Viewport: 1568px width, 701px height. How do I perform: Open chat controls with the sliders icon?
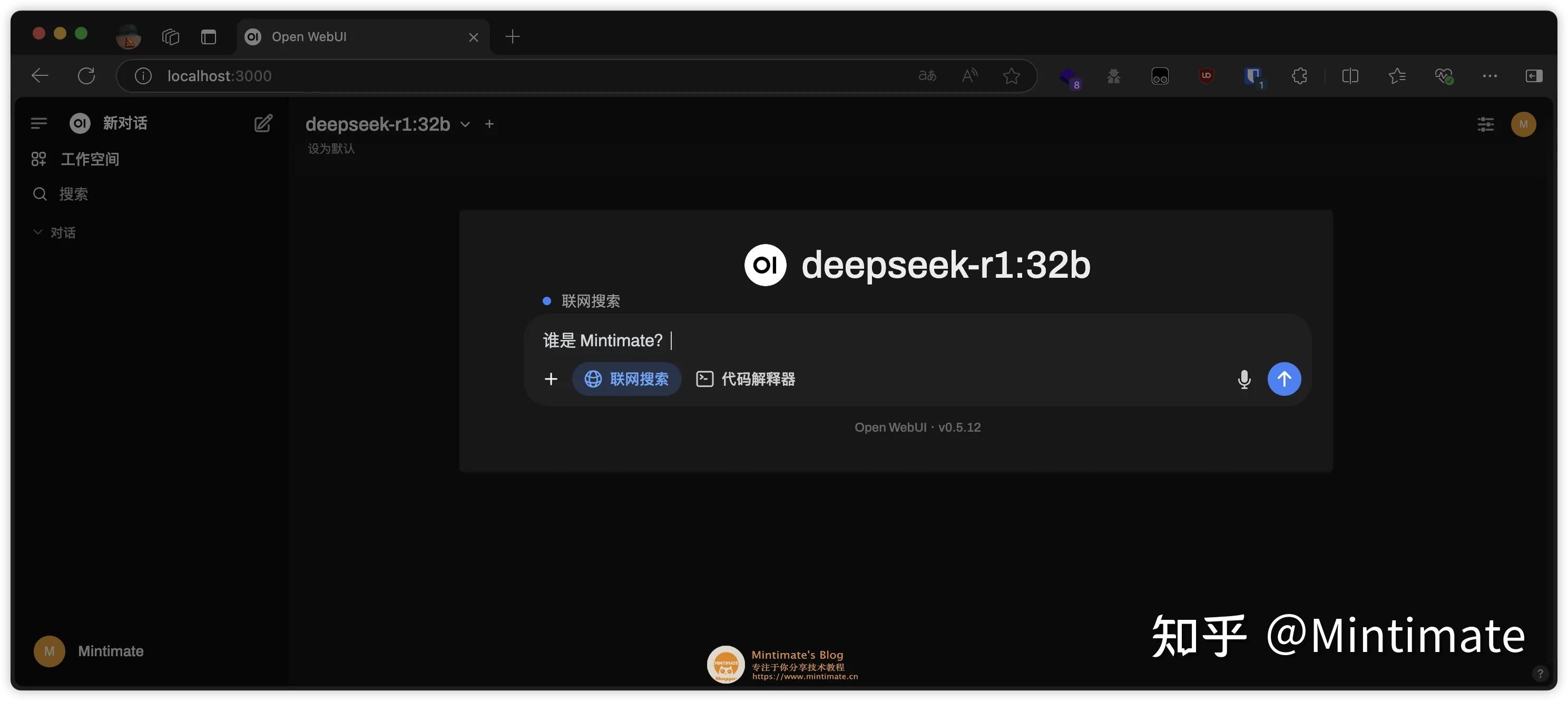coord(1485,124)
